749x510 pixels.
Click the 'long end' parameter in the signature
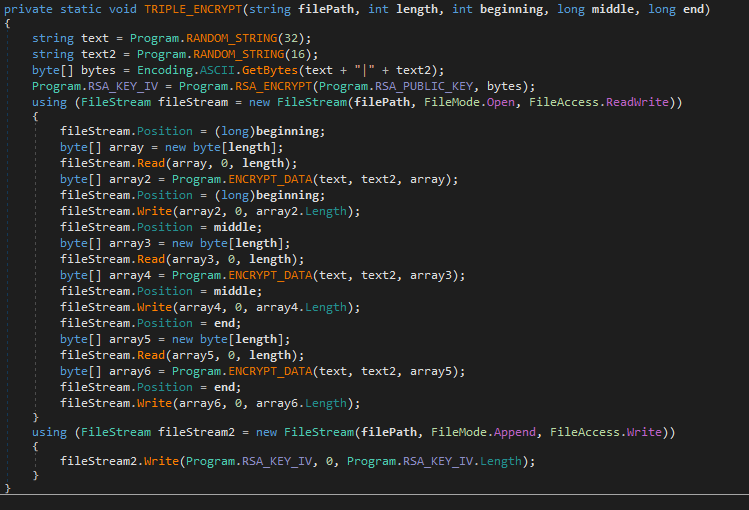point(694,9)
